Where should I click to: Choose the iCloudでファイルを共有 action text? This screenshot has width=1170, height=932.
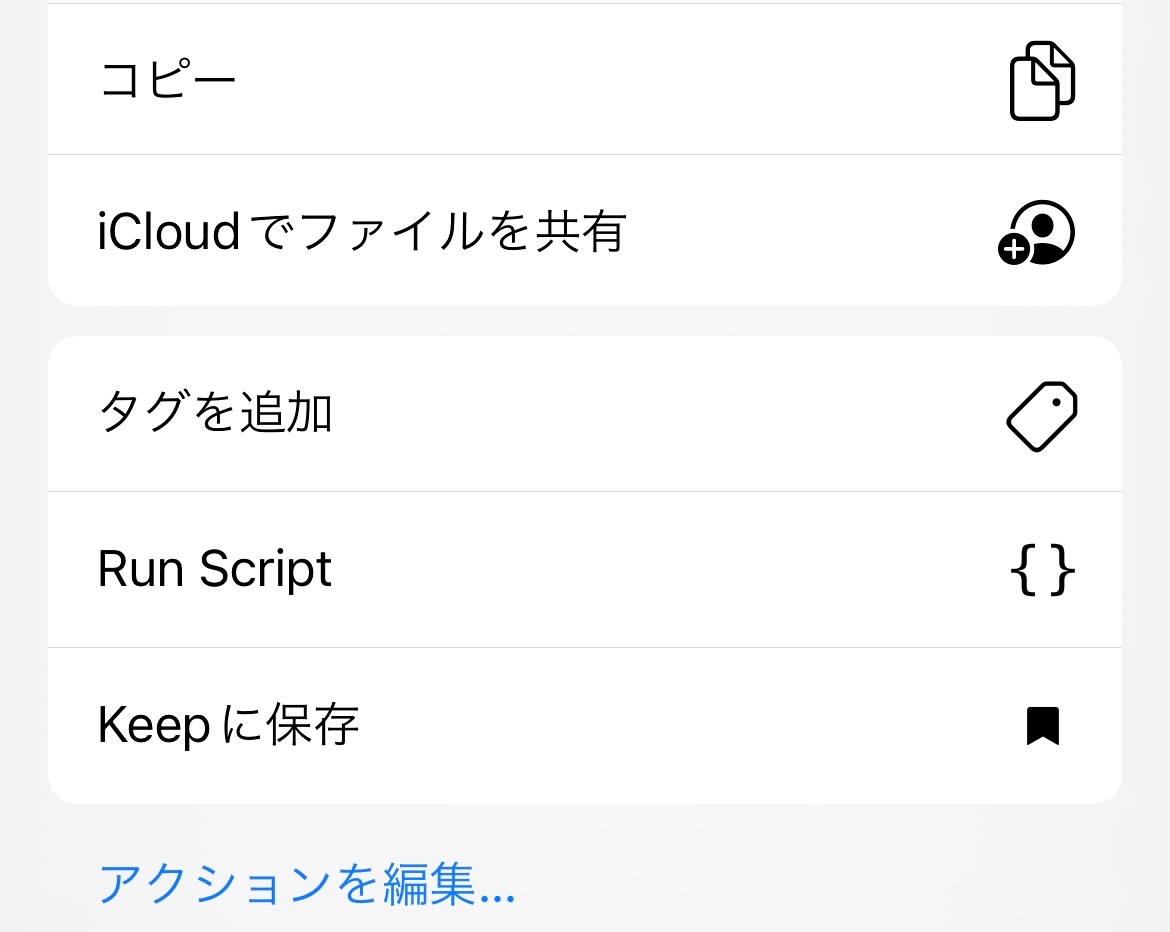[362, 232]
